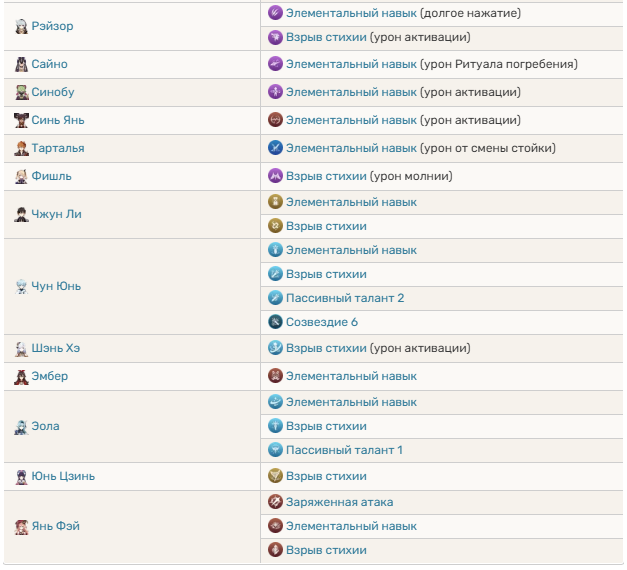Viewport: 627px width, 570px height.
Task: Open Эмбер's Элементальный навык link
Action: (x=351, y=376)
